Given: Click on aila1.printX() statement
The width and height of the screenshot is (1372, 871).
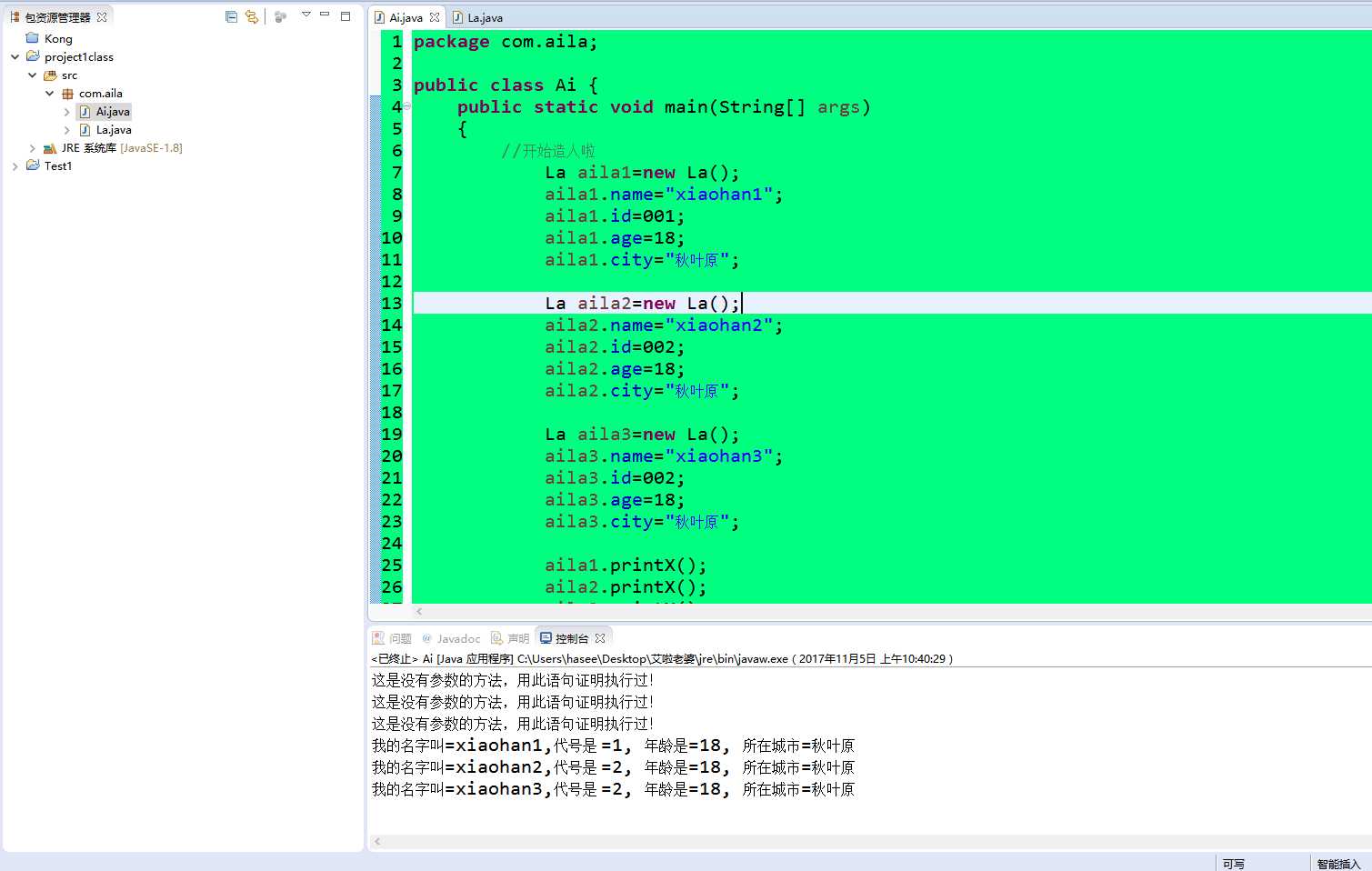Looking at the screenshot, I should (x=626, y=565).
